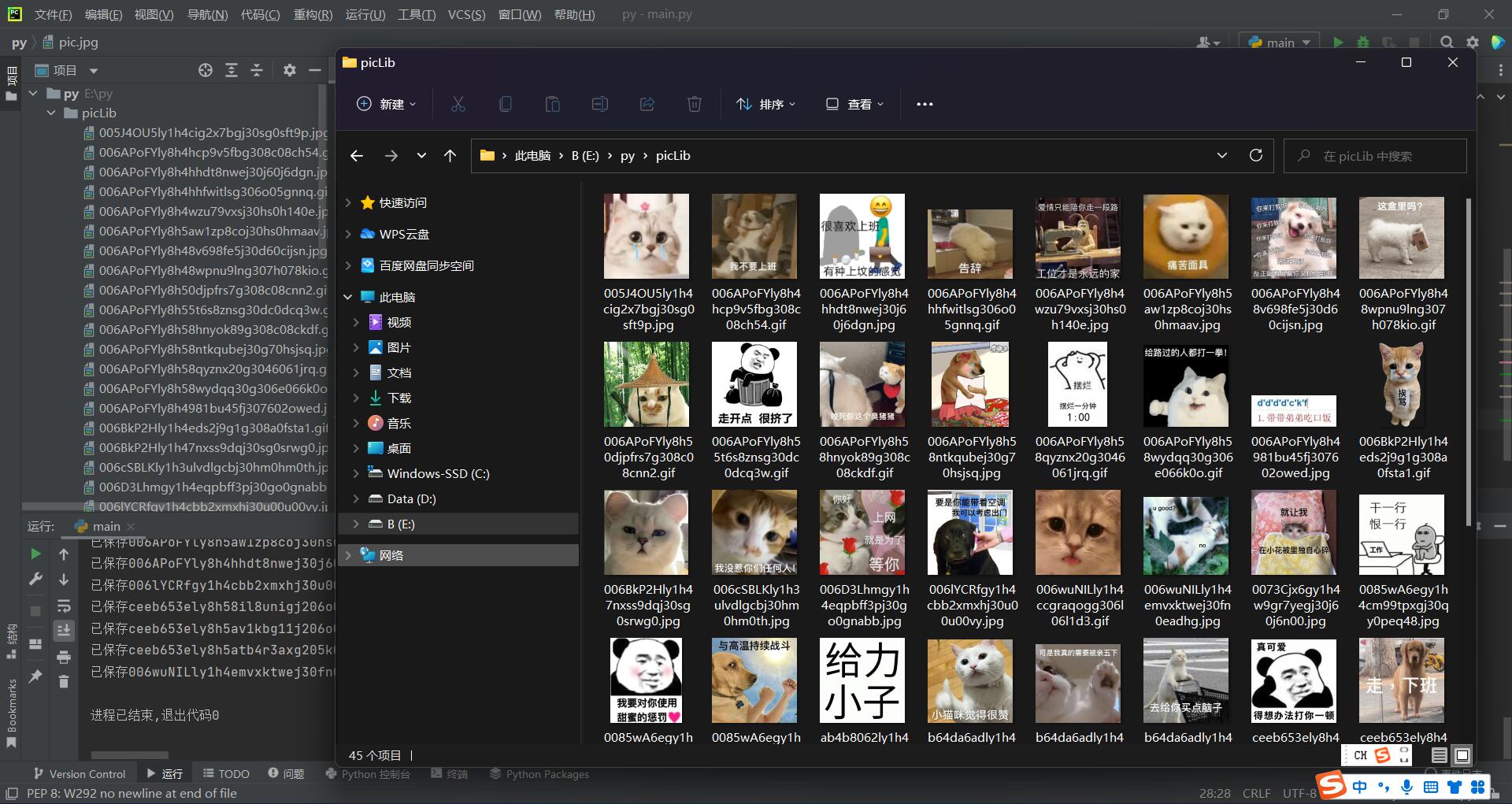Open recent locations chevron dropdown
The image size is (1512, 804).
[421, 156]
